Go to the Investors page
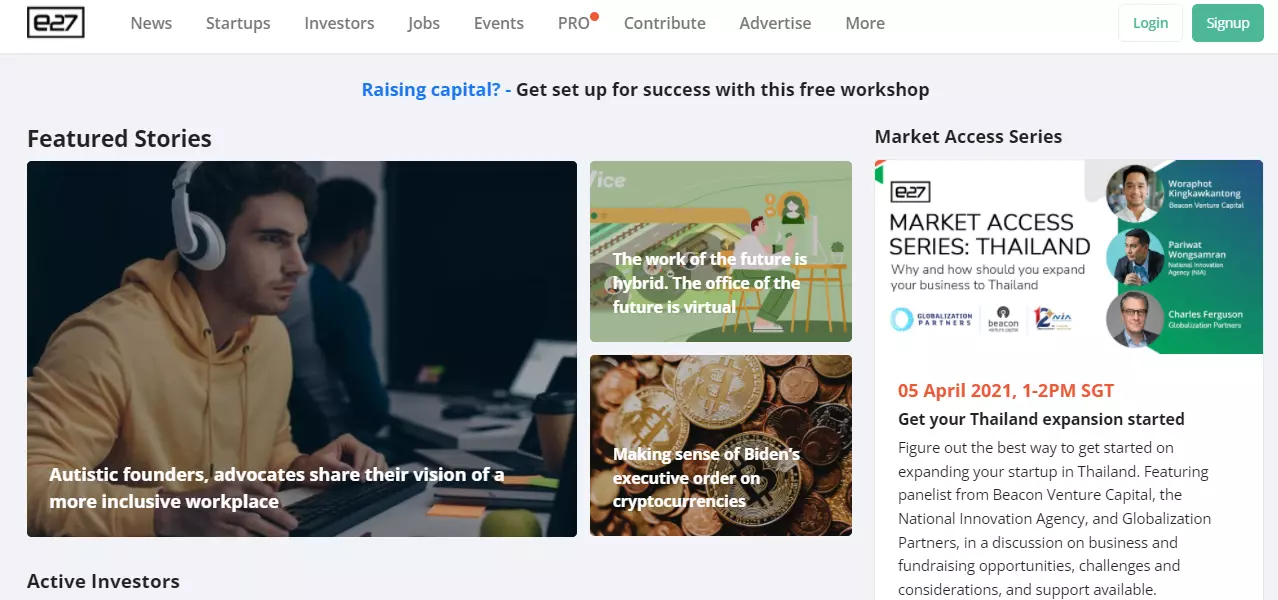This screenshot has width=1278, height=600. pyautogui.click(x=339, y=23)
